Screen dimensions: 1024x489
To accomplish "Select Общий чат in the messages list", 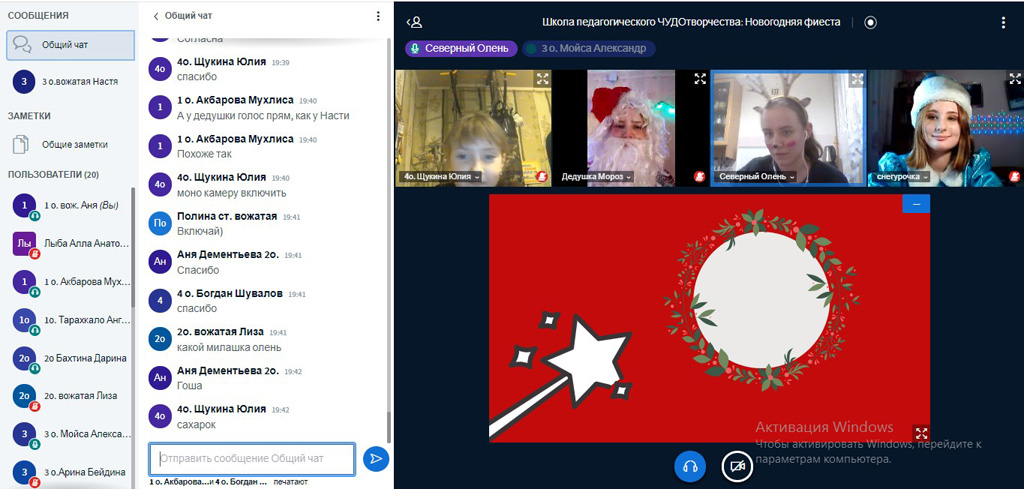I will coord(70,45).
